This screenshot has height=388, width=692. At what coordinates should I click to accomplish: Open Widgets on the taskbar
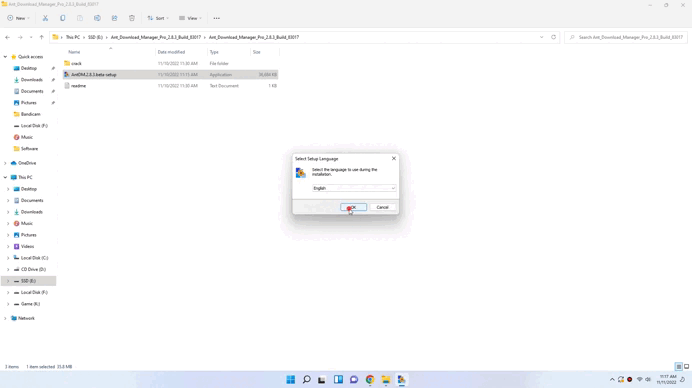pyautogui.click(x=338, y=380)
